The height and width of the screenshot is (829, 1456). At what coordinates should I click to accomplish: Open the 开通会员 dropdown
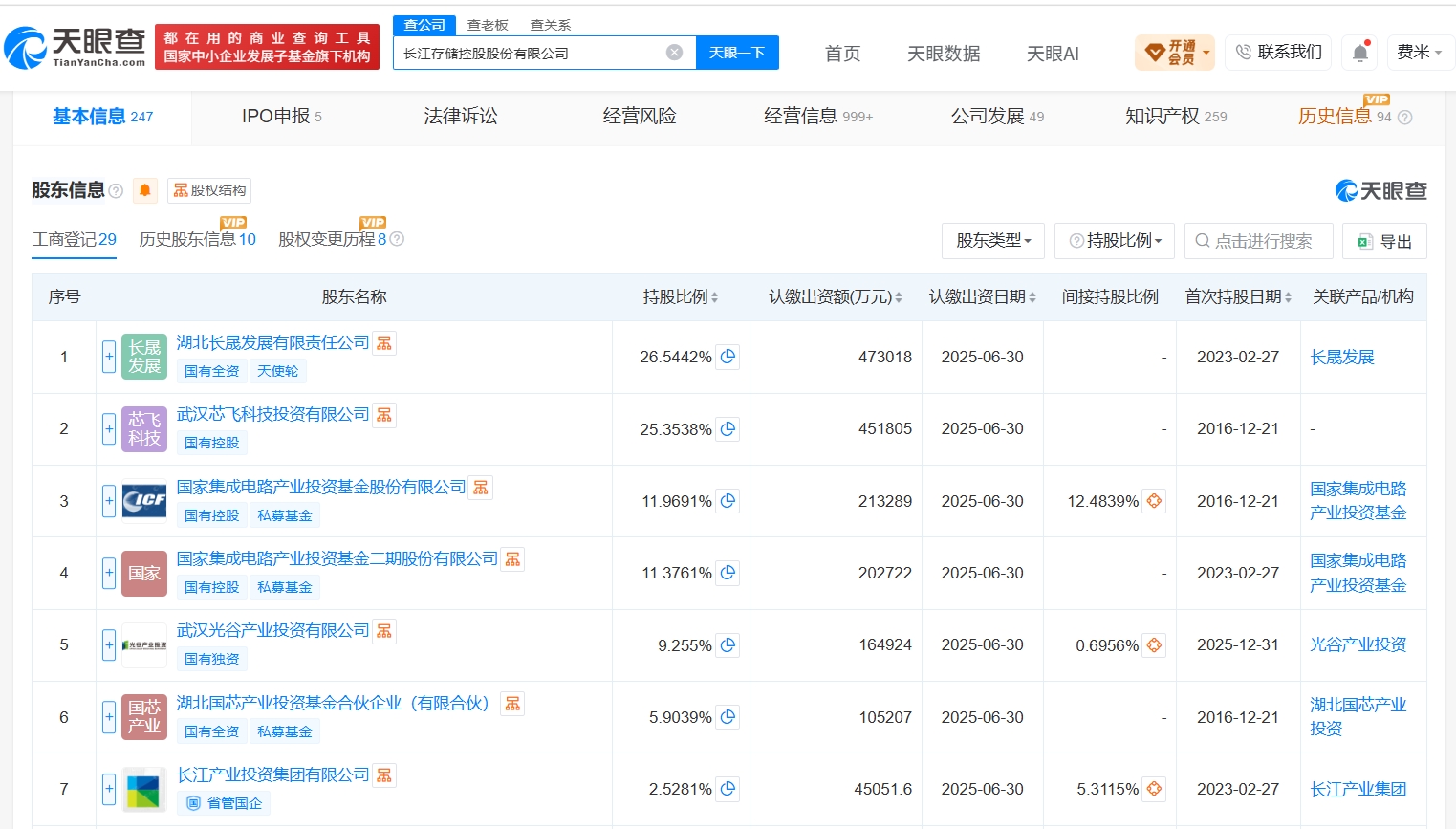(x=1175, y=53)
